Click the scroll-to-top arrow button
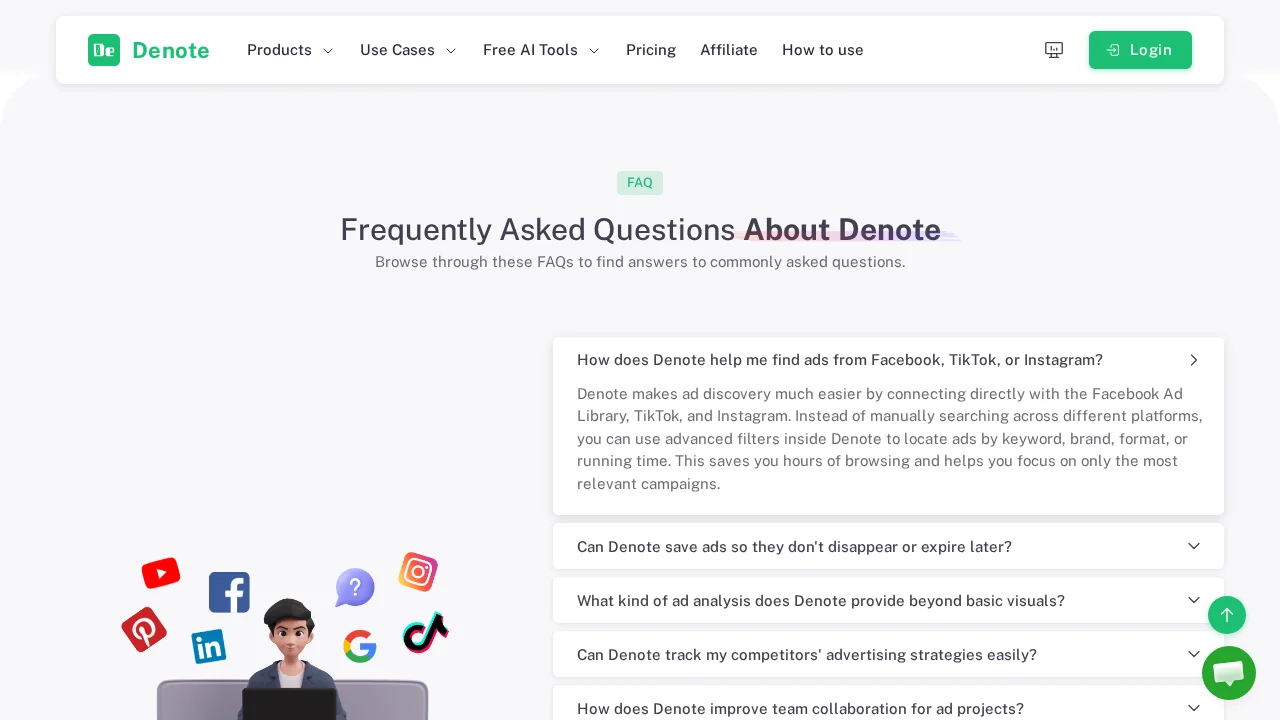 tap(1227, 615)
